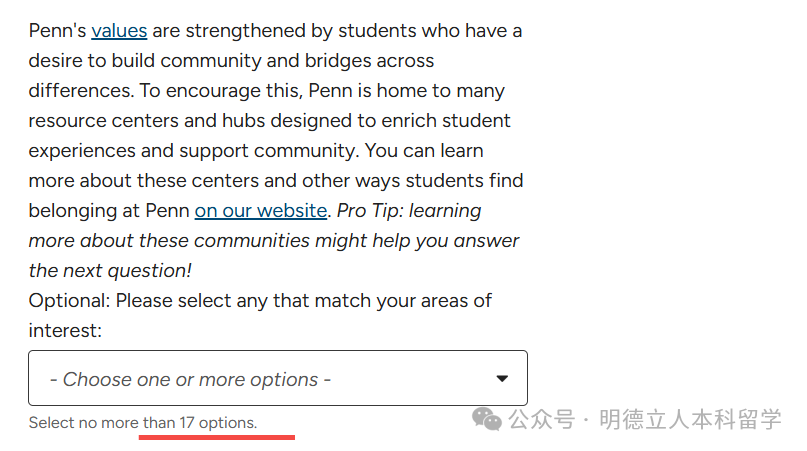807x451 pixels.
Task: Click the word "interest:" above the dropdown
Action: tap(65, 331)
